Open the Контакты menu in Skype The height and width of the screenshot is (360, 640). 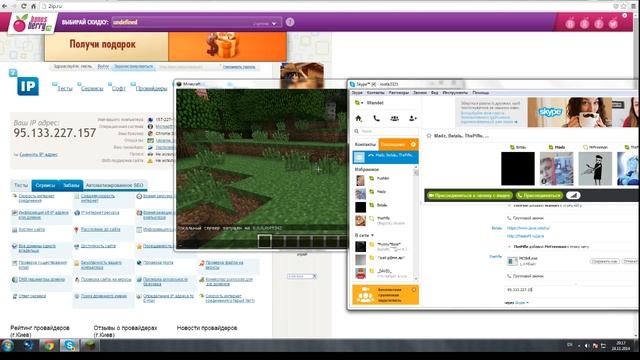point(376,93)
